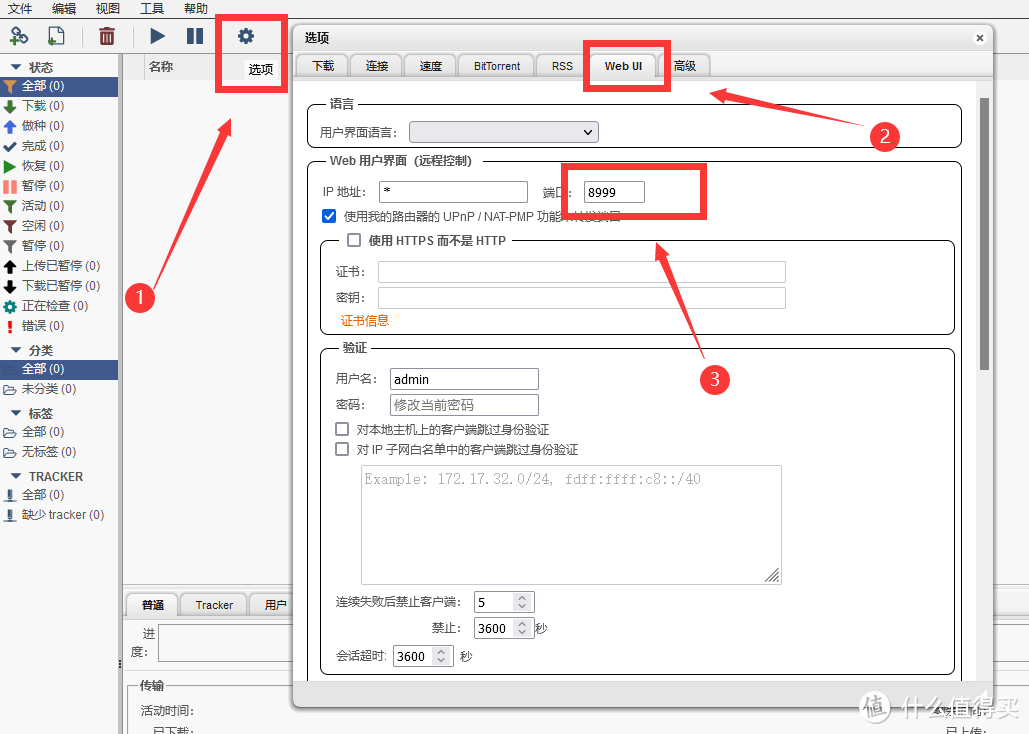This screenshot has height=734, width=1029.
Task: Close the 选项 dialog
Action: click(980, 38)
